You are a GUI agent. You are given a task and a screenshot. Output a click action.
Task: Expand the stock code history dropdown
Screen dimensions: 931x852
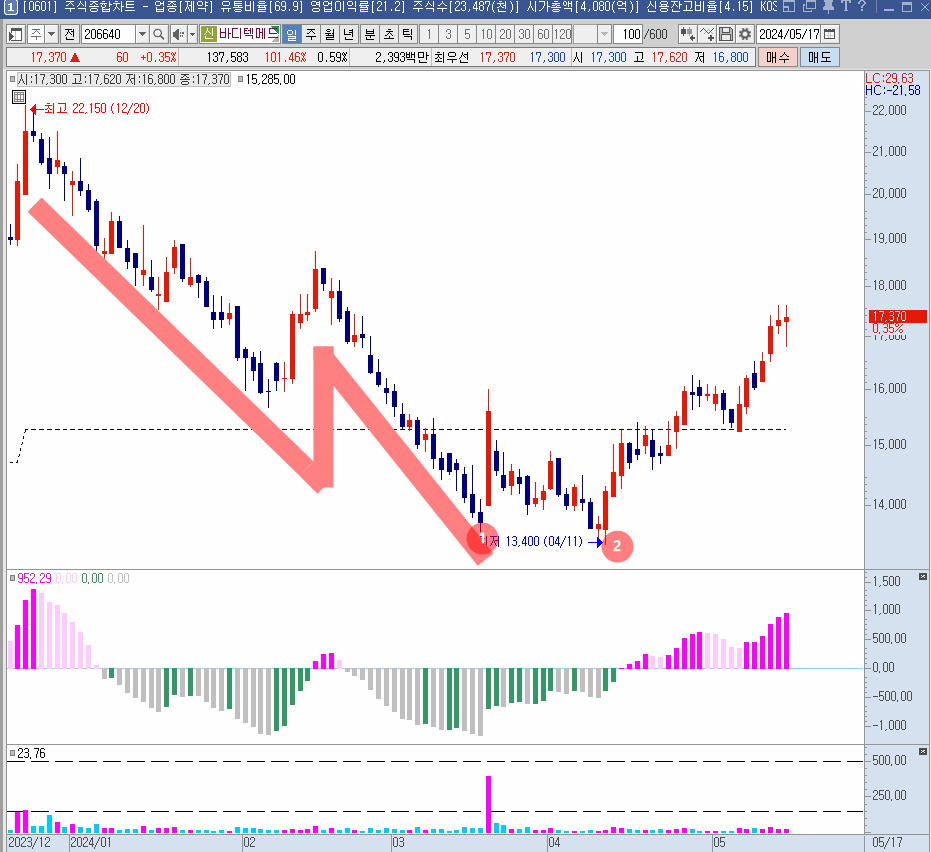coord(142,34)
